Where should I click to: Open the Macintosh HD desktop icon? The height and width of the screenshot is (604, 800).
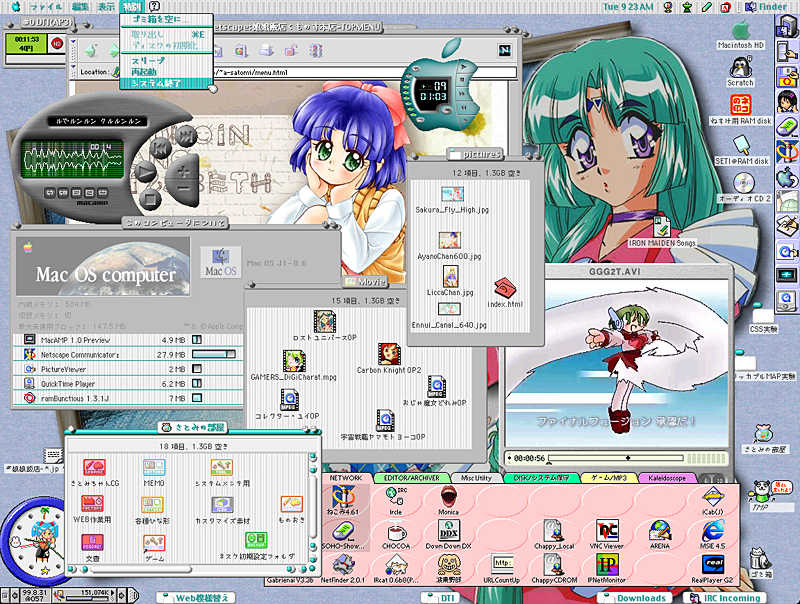click(x=741, y=31)
